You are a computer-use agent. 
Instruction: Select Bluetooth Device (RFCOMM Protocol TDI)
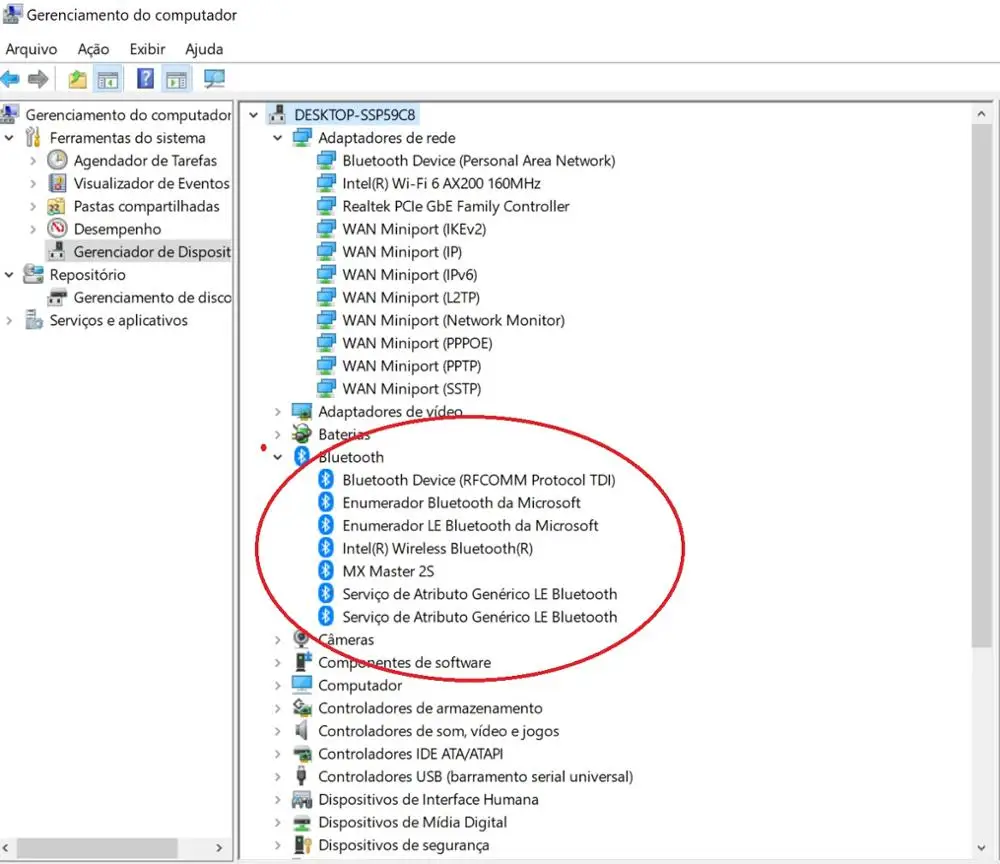478,480
